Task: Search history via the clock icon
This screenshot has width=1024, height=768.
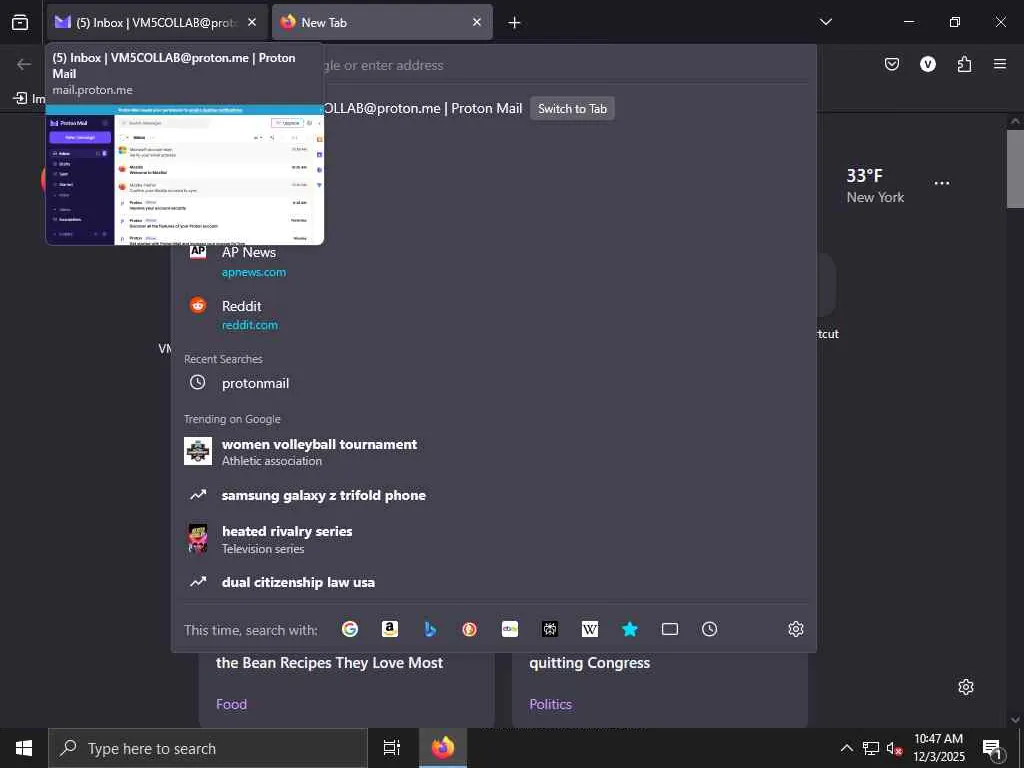Action: 710,629
